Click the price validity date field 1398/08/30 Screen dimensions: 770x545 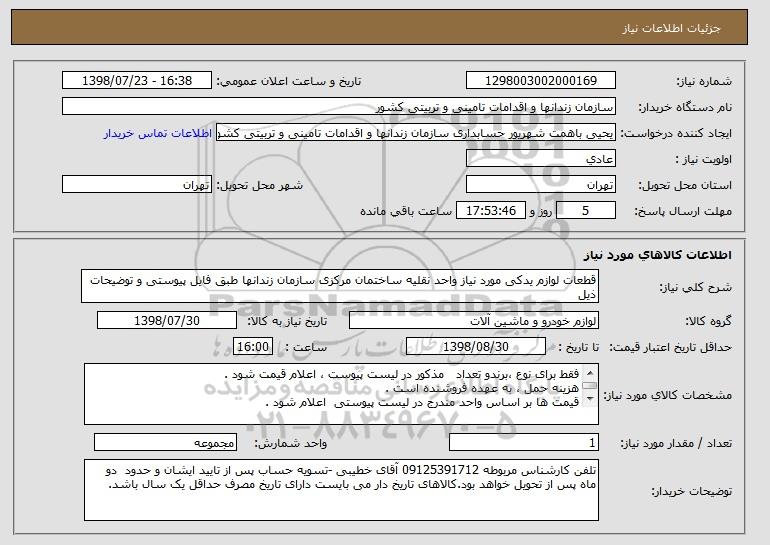coord(476,347)
